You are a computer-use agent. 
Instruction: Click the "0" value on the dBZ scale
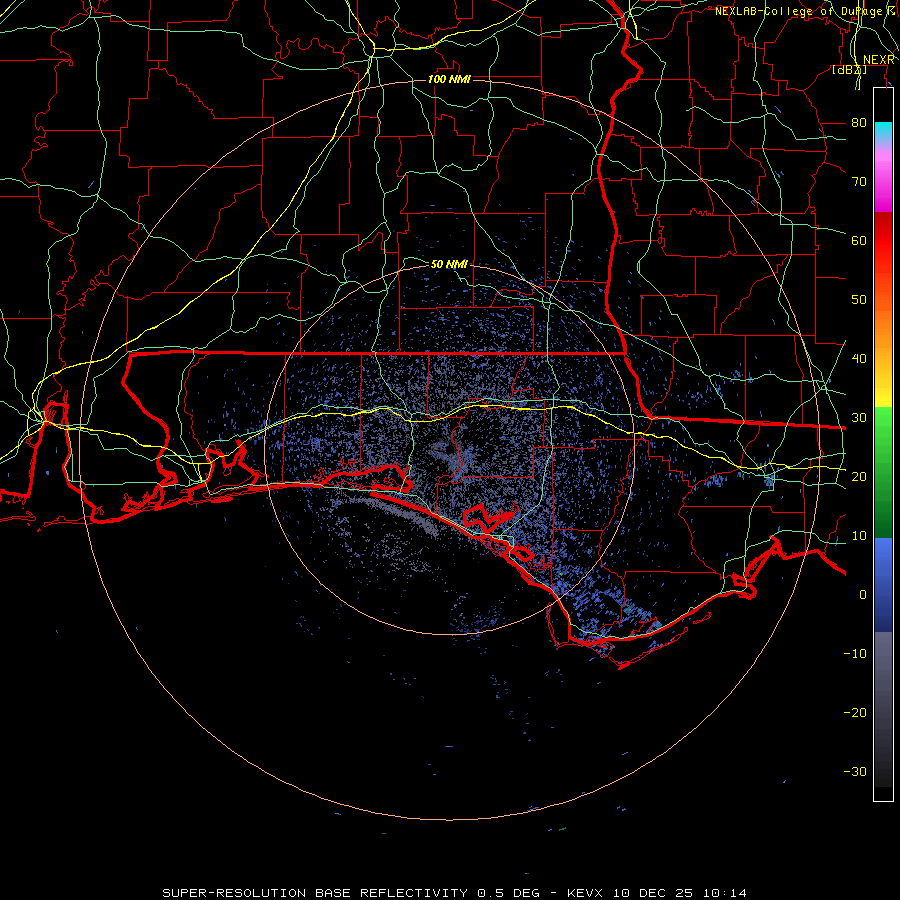(x=863, y=595)
